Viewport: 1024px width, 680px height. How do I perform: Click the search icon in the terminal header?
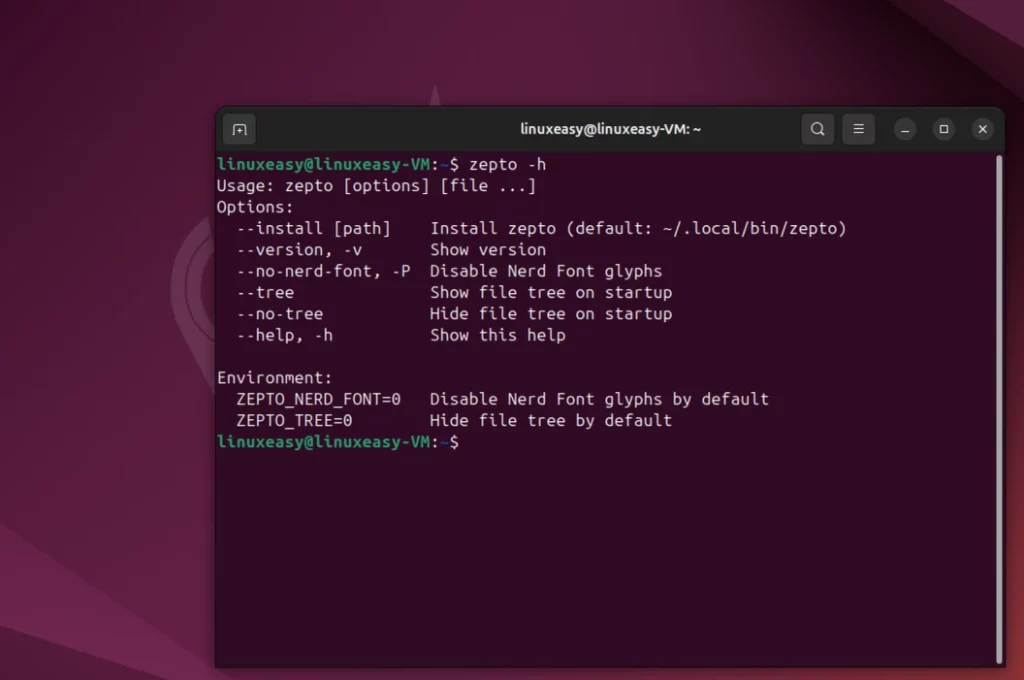click(817, 129)
